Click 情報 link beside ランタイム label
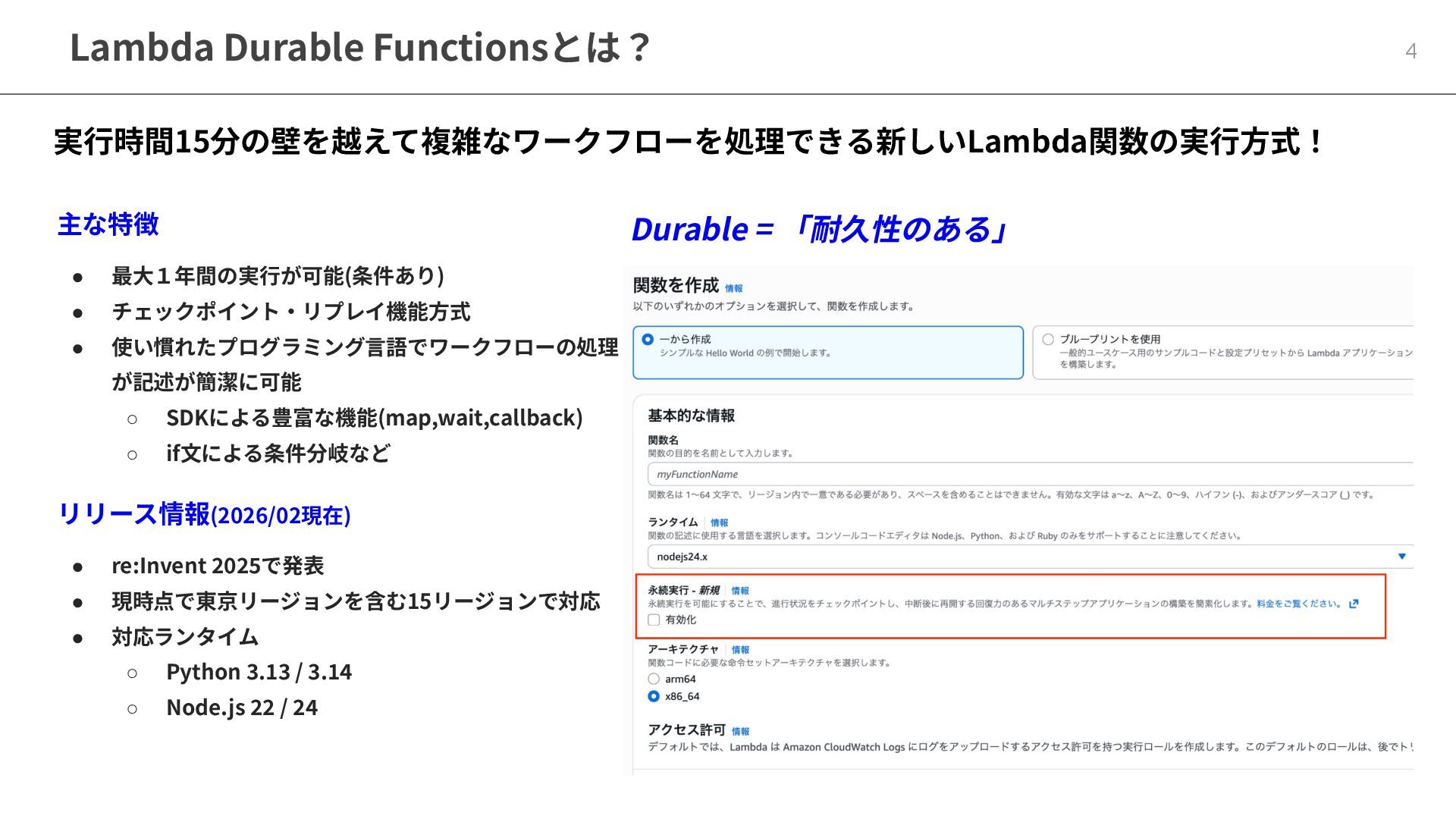 click(719, 522)
